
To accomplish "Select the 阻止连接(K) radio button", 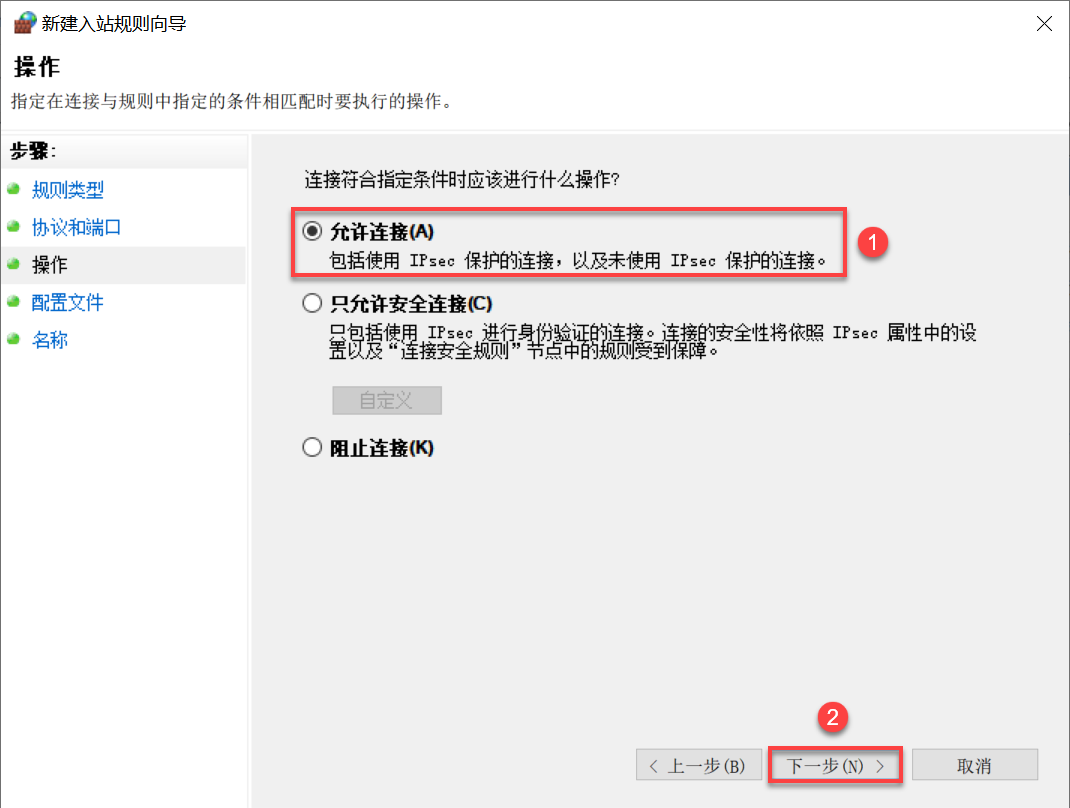I will click(x=312, y=448).
